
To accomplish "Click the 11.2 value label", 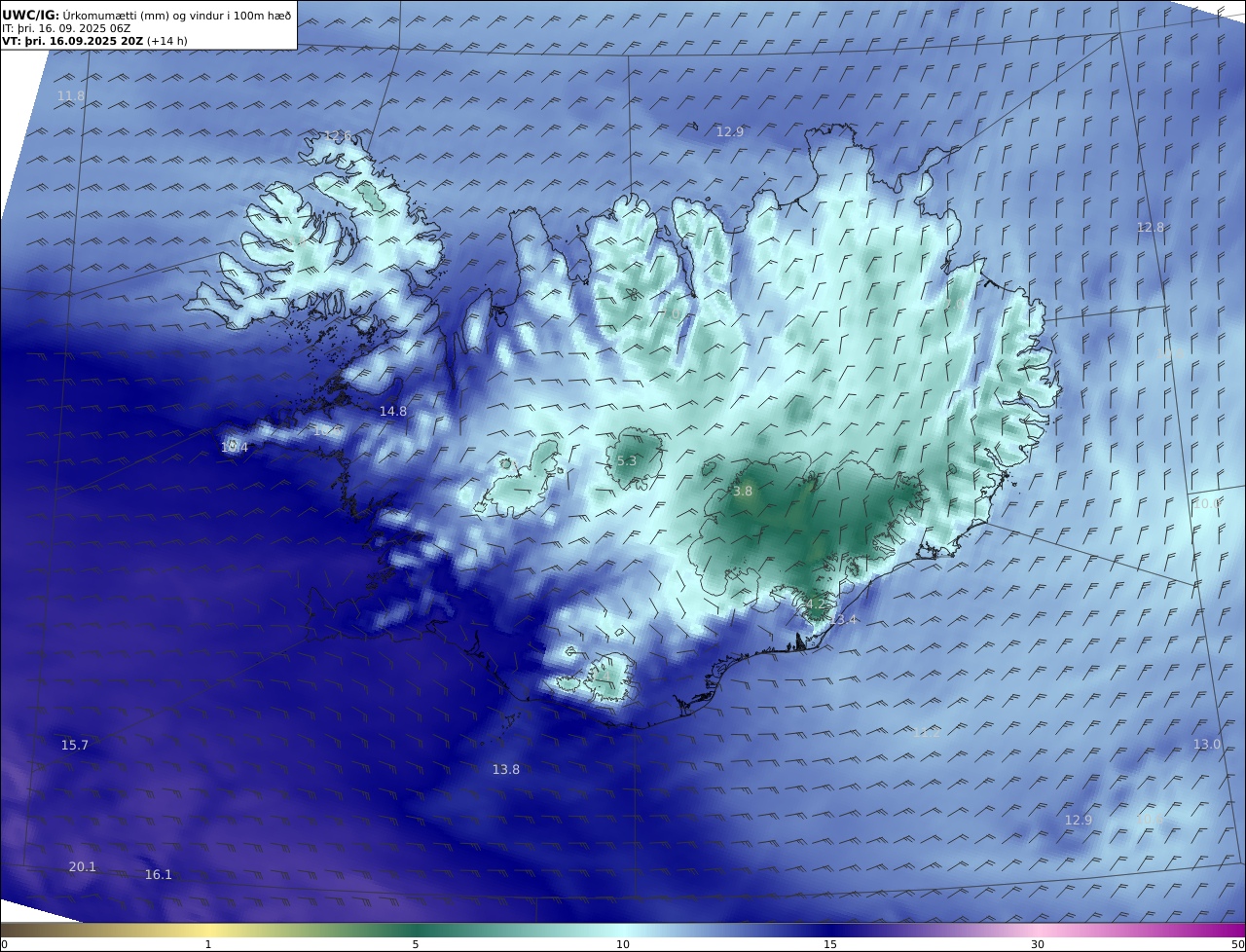I will 926,732.
